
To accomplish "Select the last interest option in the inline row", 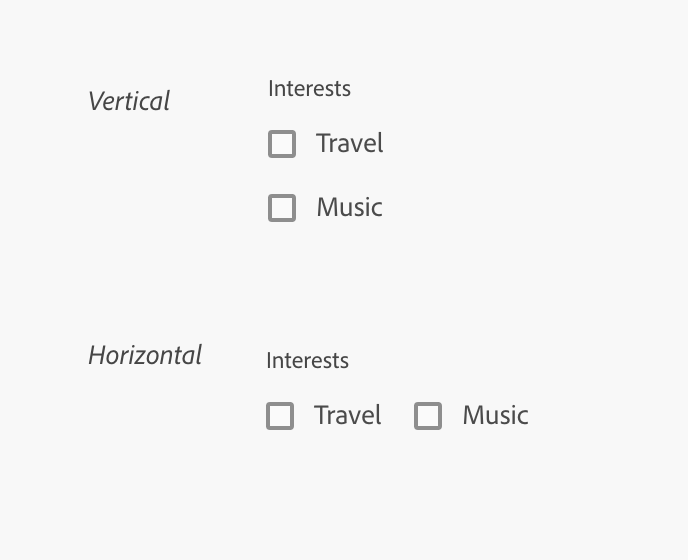I will [x=428, y=416].
